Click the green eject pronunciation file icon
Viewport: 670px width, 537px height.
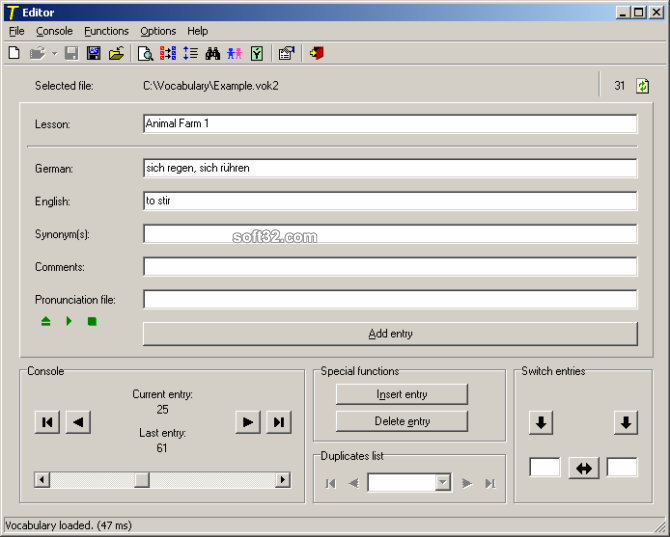point(45,321)
